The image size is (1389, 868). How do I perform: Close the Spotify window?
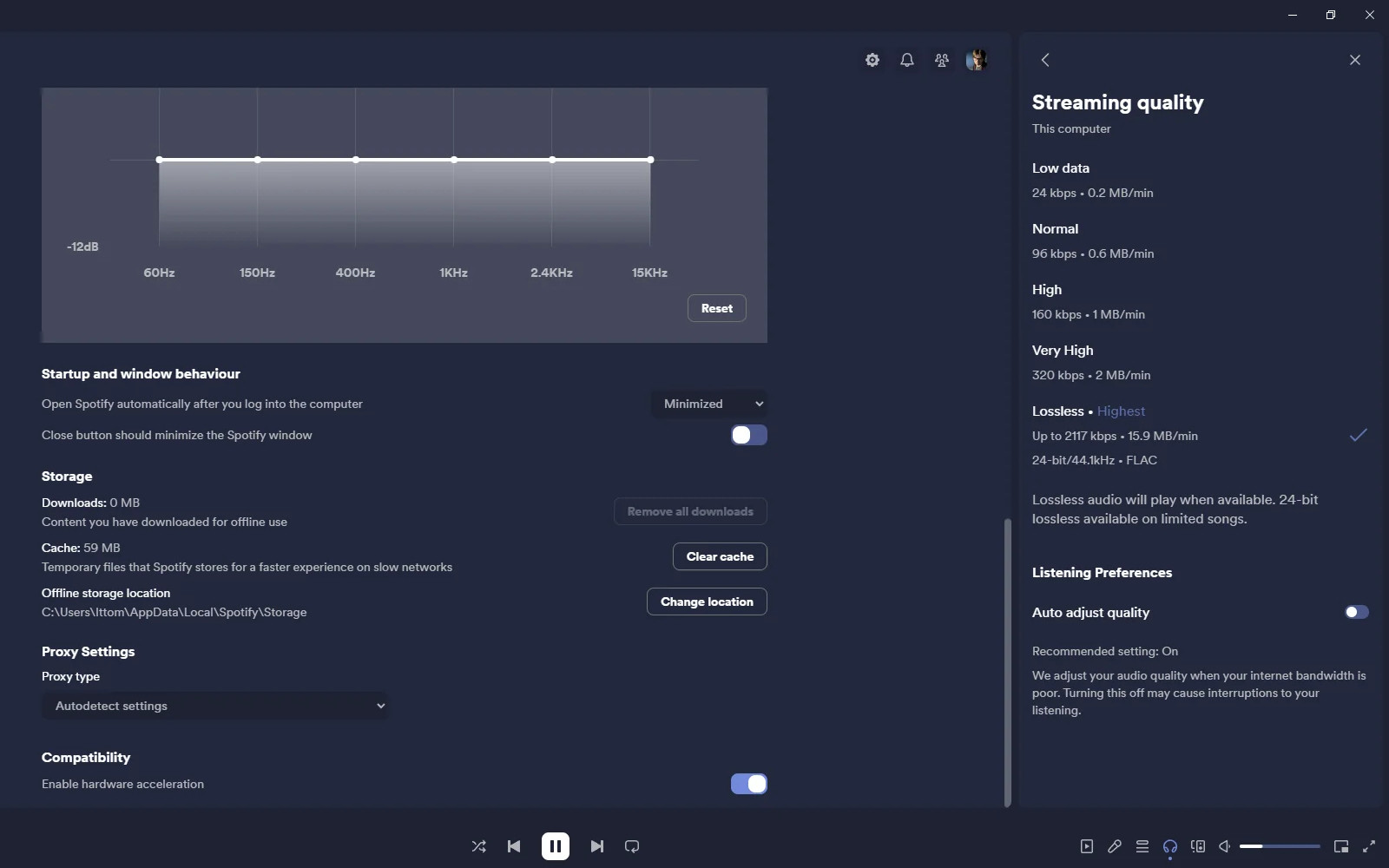[x=1370, y=15]
